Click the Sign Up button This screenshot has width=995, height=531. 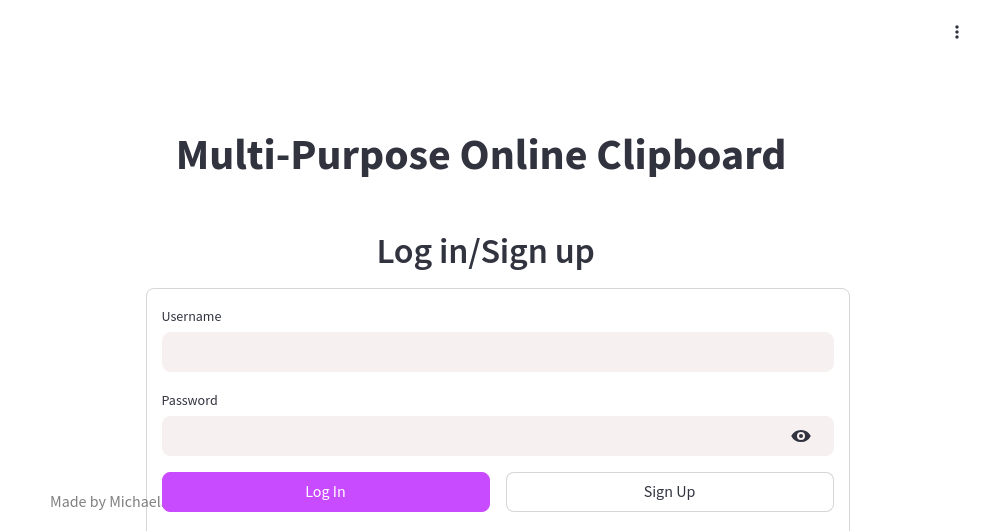click(x=669, y=491)
